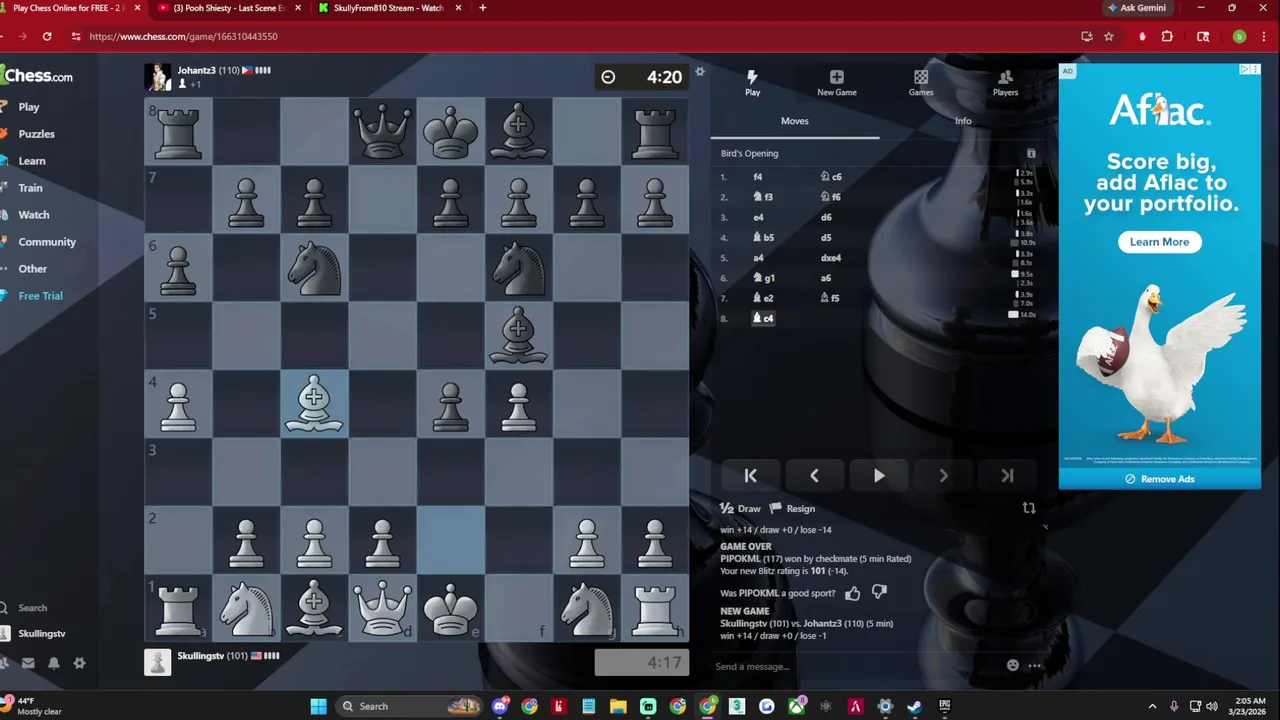Open Steam from the taskbar
Viewport: 1280px width, 720px height.
pyautogui.click(x=914, y=706)
